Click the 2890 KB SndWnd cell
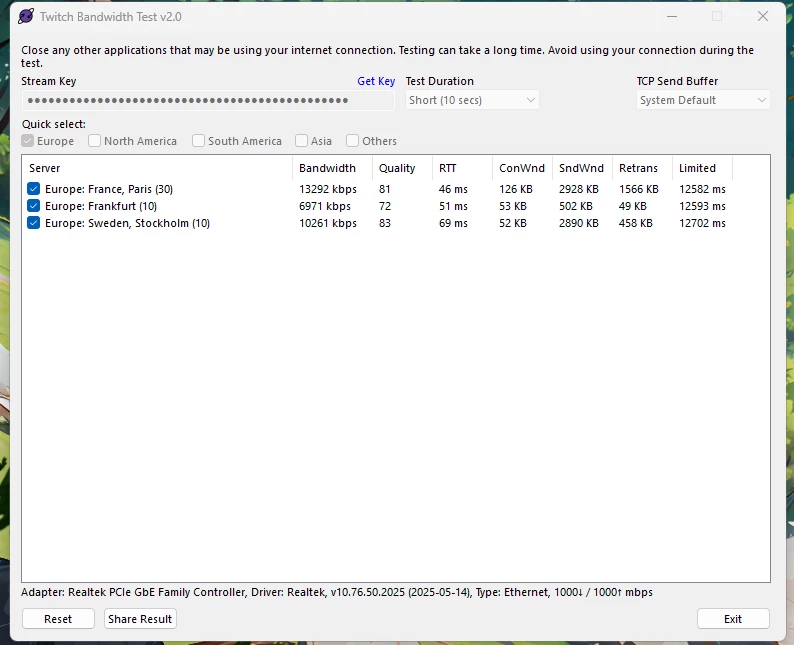 579,223
